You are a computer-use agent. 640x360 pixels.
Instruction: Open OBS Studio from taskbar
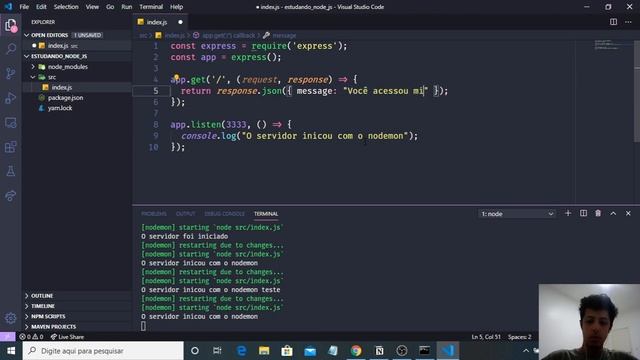coord(402,351)
